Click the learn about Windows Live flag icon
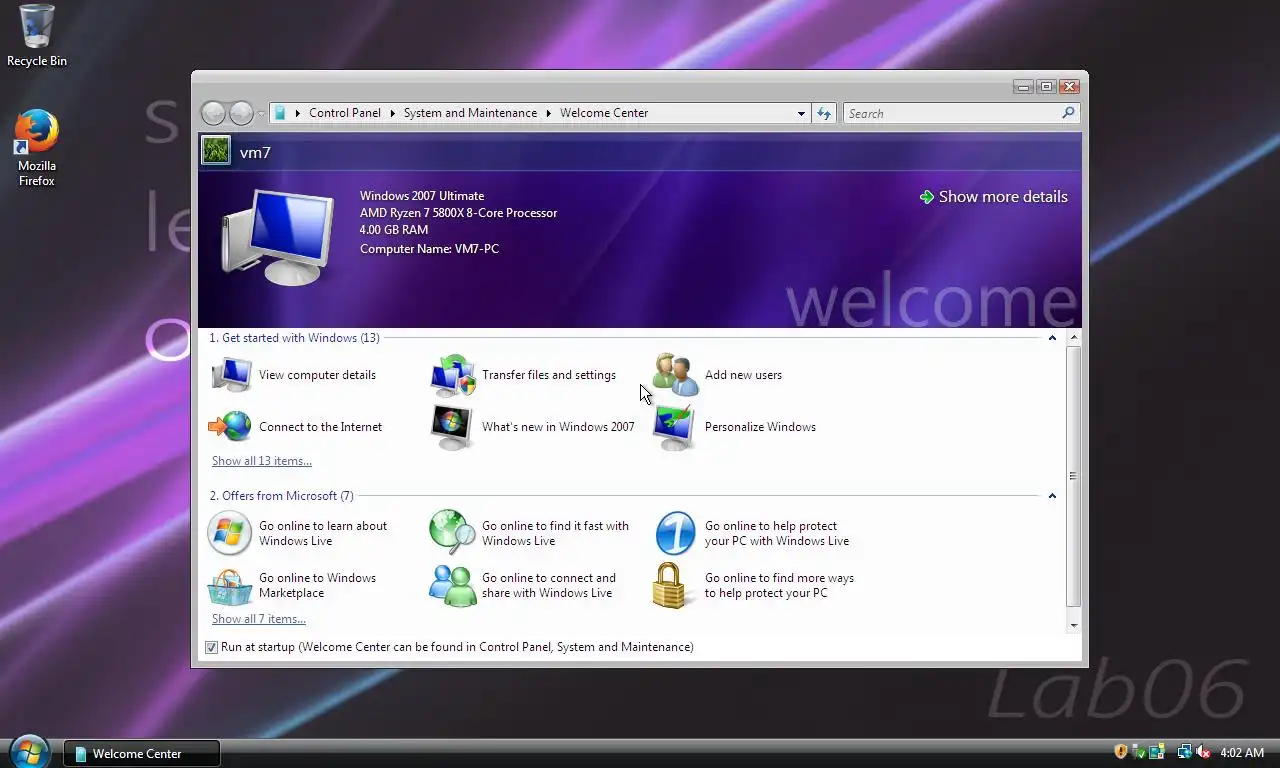The width and height of the screenshot is (1280, 768). pyautogui.click(x=229, y=533)
